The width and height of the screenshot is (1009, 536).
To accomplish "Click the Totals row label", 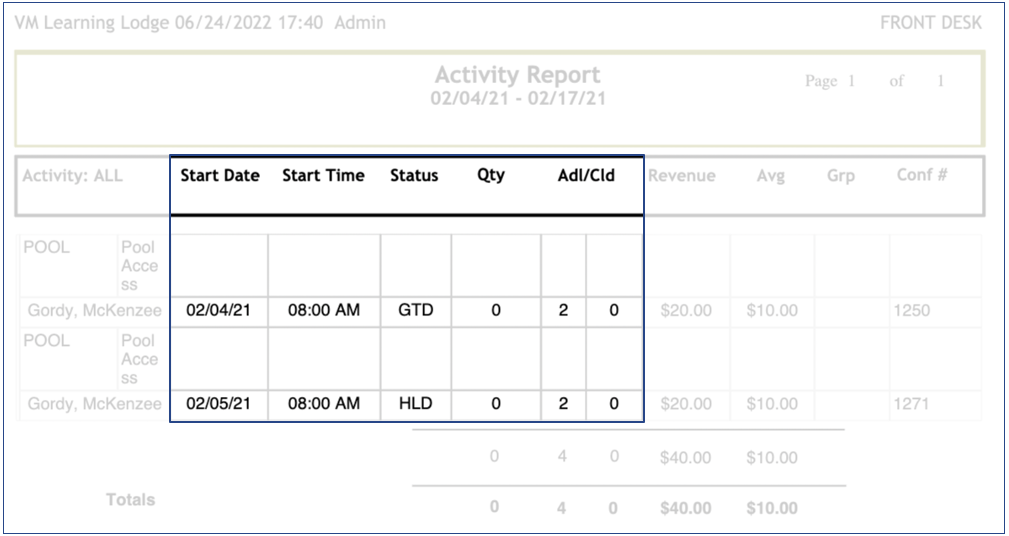I will (131, 499).
